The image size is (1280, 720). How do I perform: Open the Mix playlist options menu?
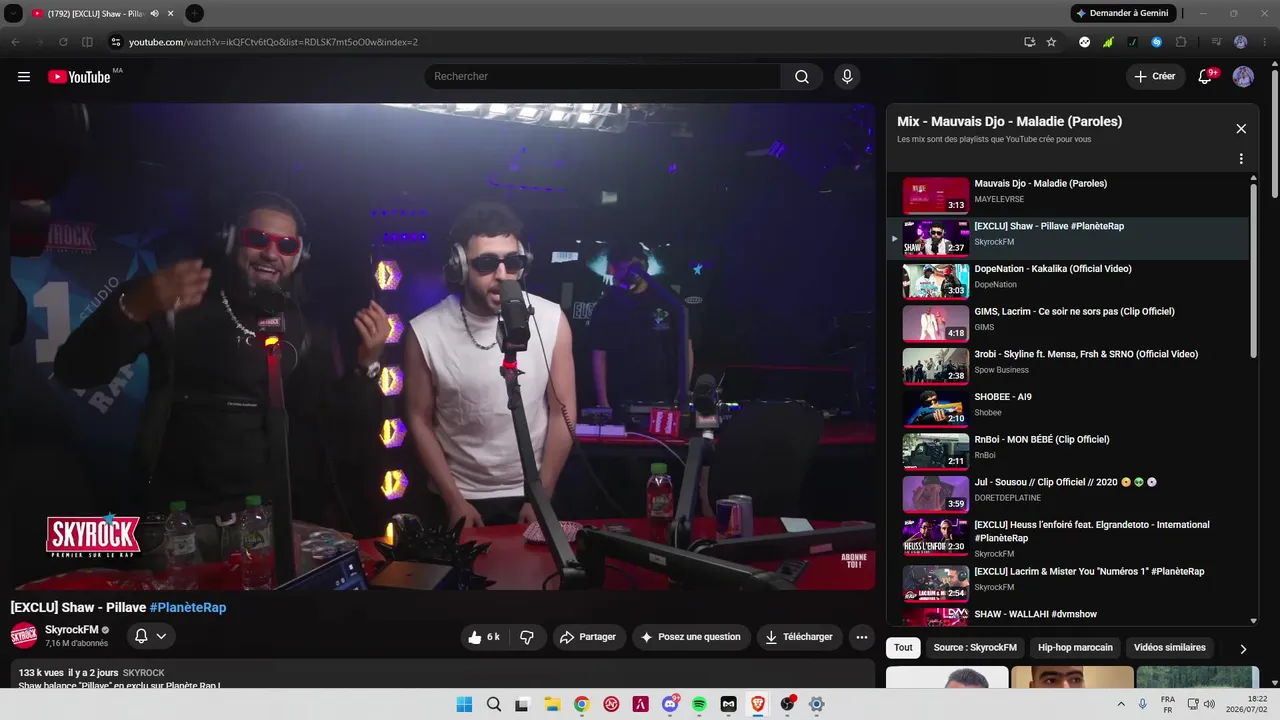(1241, 159)
